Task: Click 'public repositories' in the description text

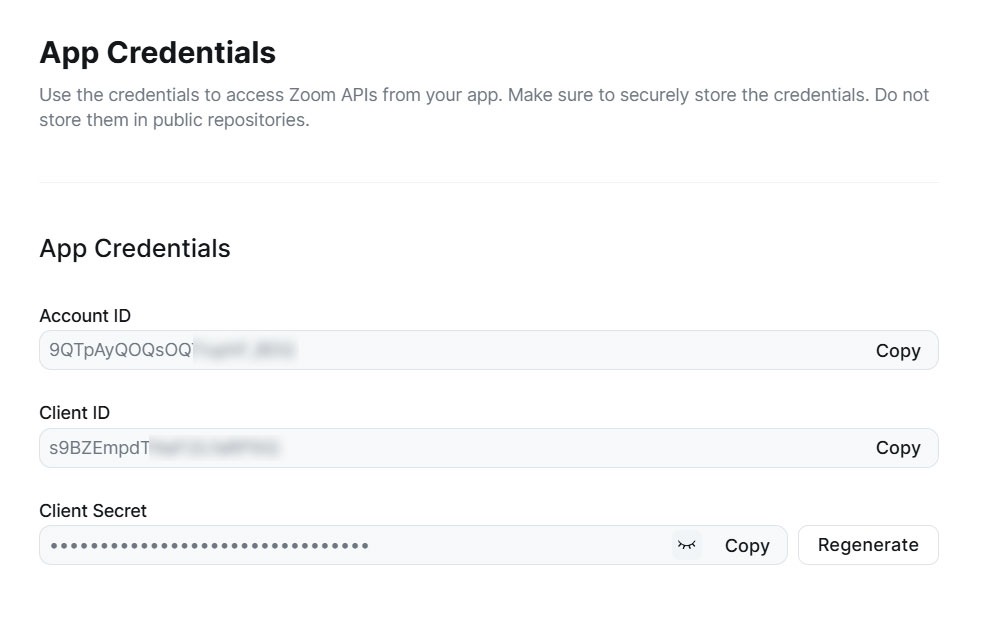Action: [231, 120]
